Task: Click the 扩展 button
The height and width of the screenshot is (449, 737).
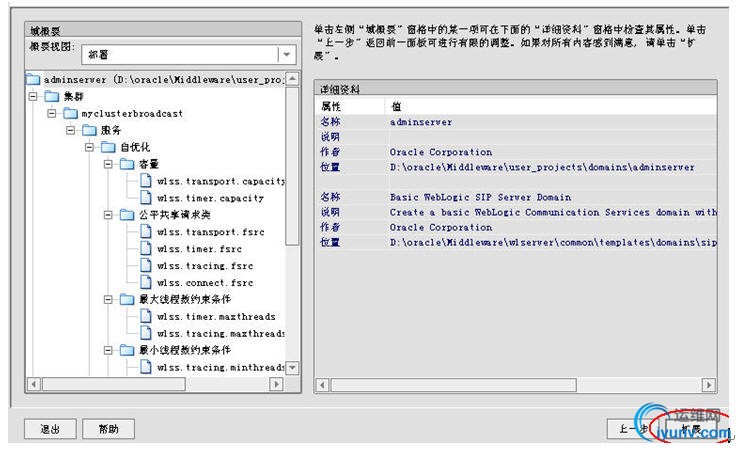Action: (x=691, y=429)
